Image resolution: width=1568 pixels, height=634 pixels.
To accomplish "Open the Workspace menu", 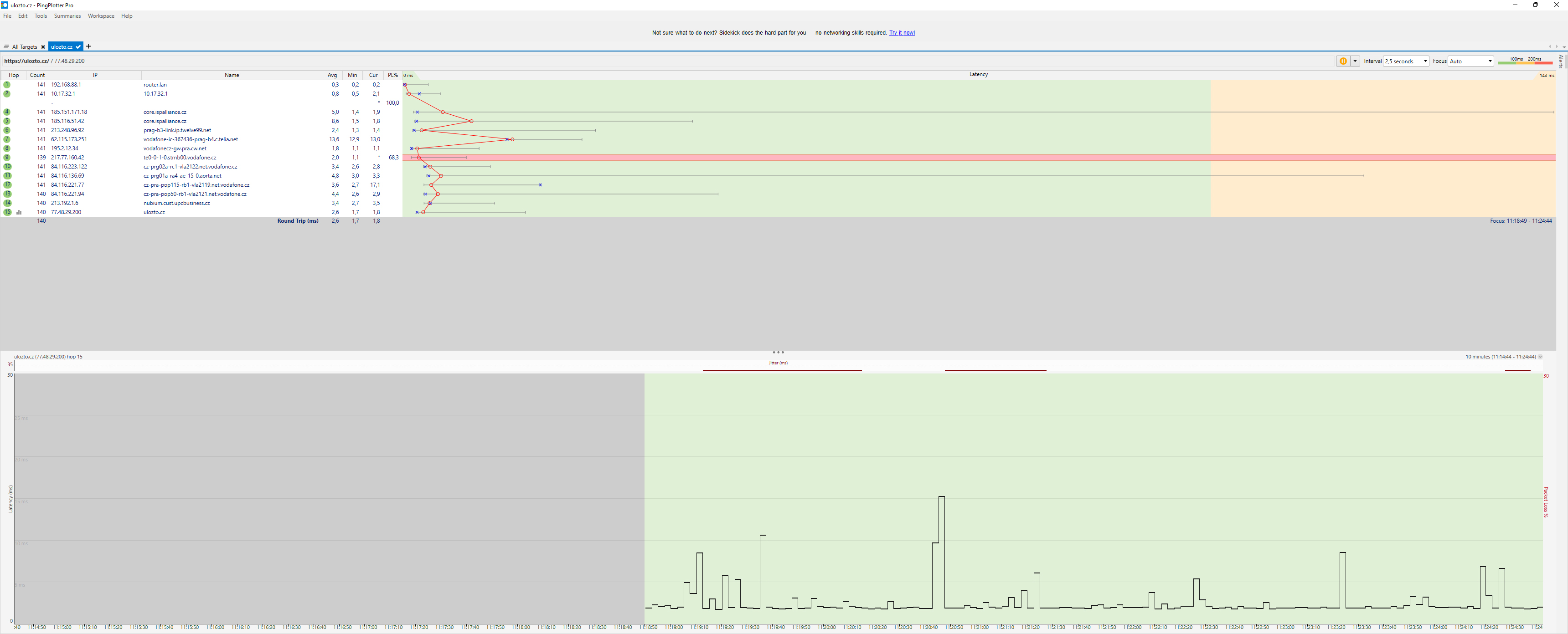I will pyautogui.click(x=101, y=16).
